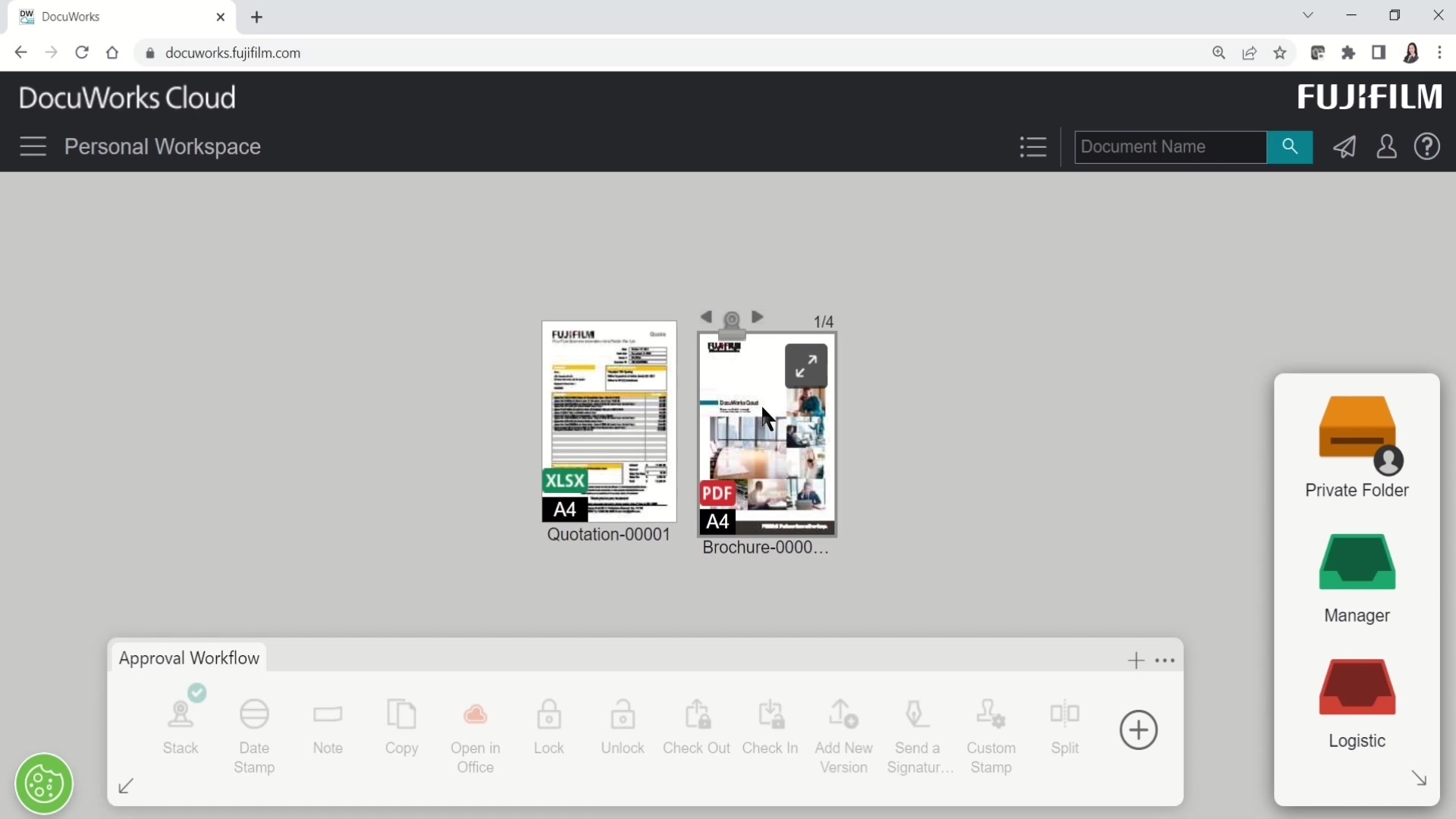Image resolution: width=1456 pixels, height=819 pixels.
Task: Choose Open in Office tool
Action: click(475, 737)
